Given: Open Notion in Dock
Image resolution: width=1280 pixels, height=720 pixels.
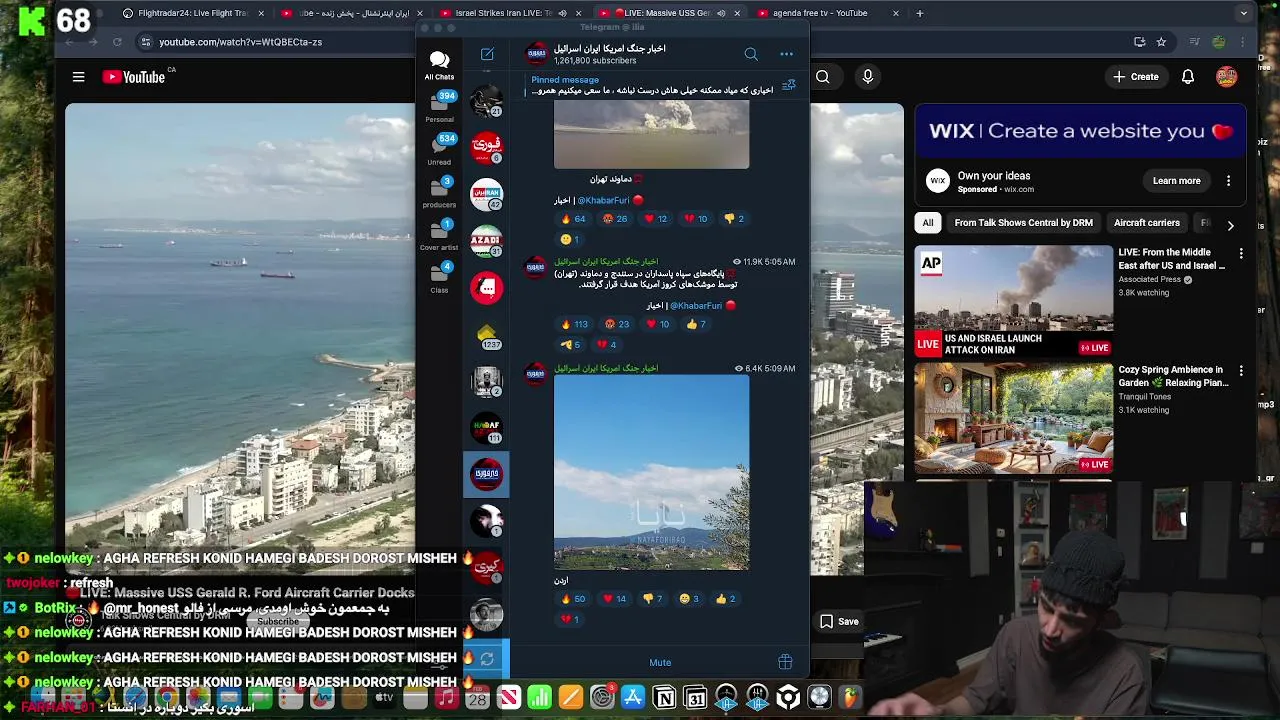Looking at the screenshot, I should (664, 698).
